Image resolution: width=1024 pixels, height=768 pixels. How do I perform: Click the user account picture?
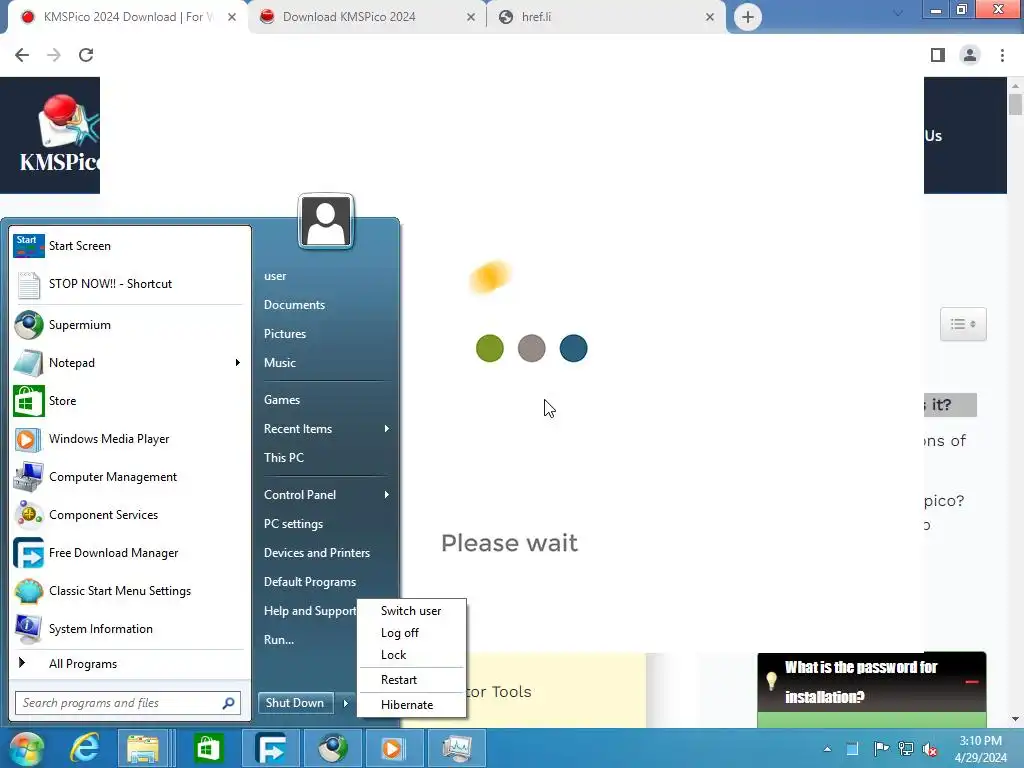[326, 221]
